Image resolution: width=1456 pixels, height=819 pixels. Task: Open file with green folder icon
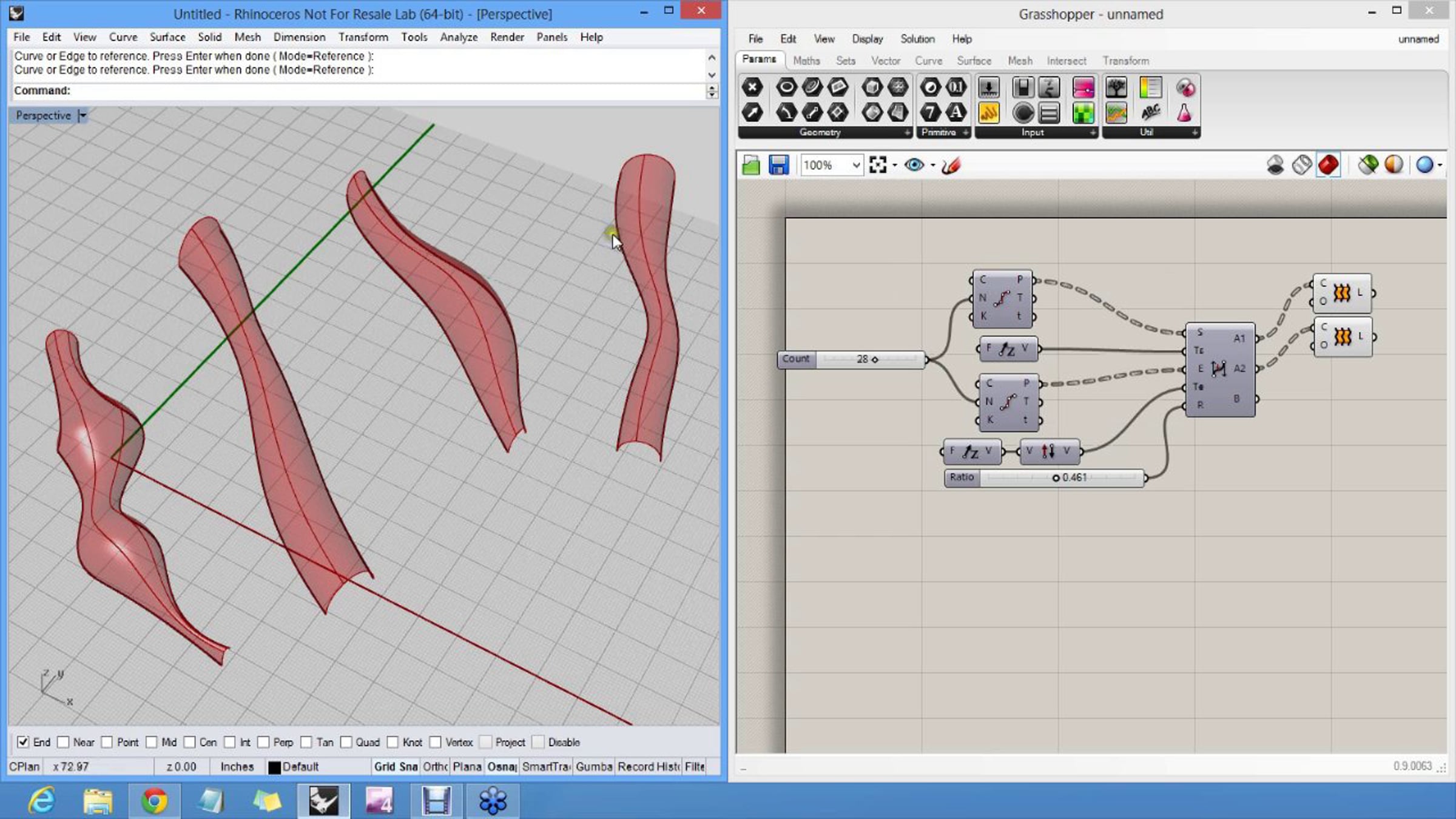pyautogui.click(x=751, y=165)
